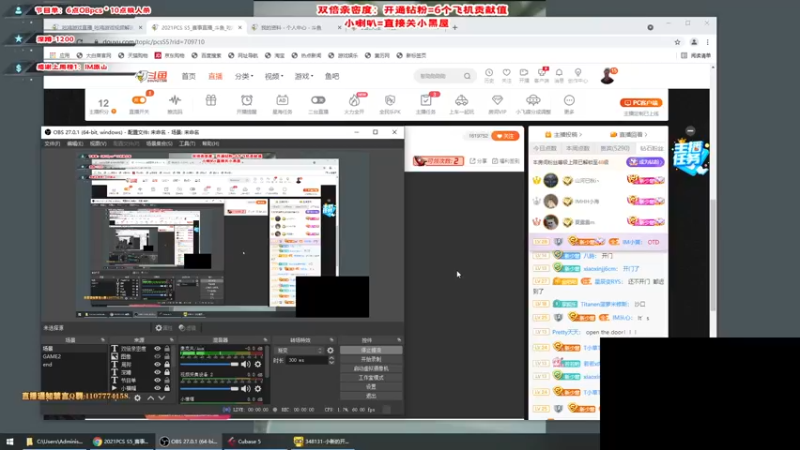Expand the 视频 dropdown in Douyu nav
The height and width of the screenshot is (450, 800).
click(x=273, y=76)
